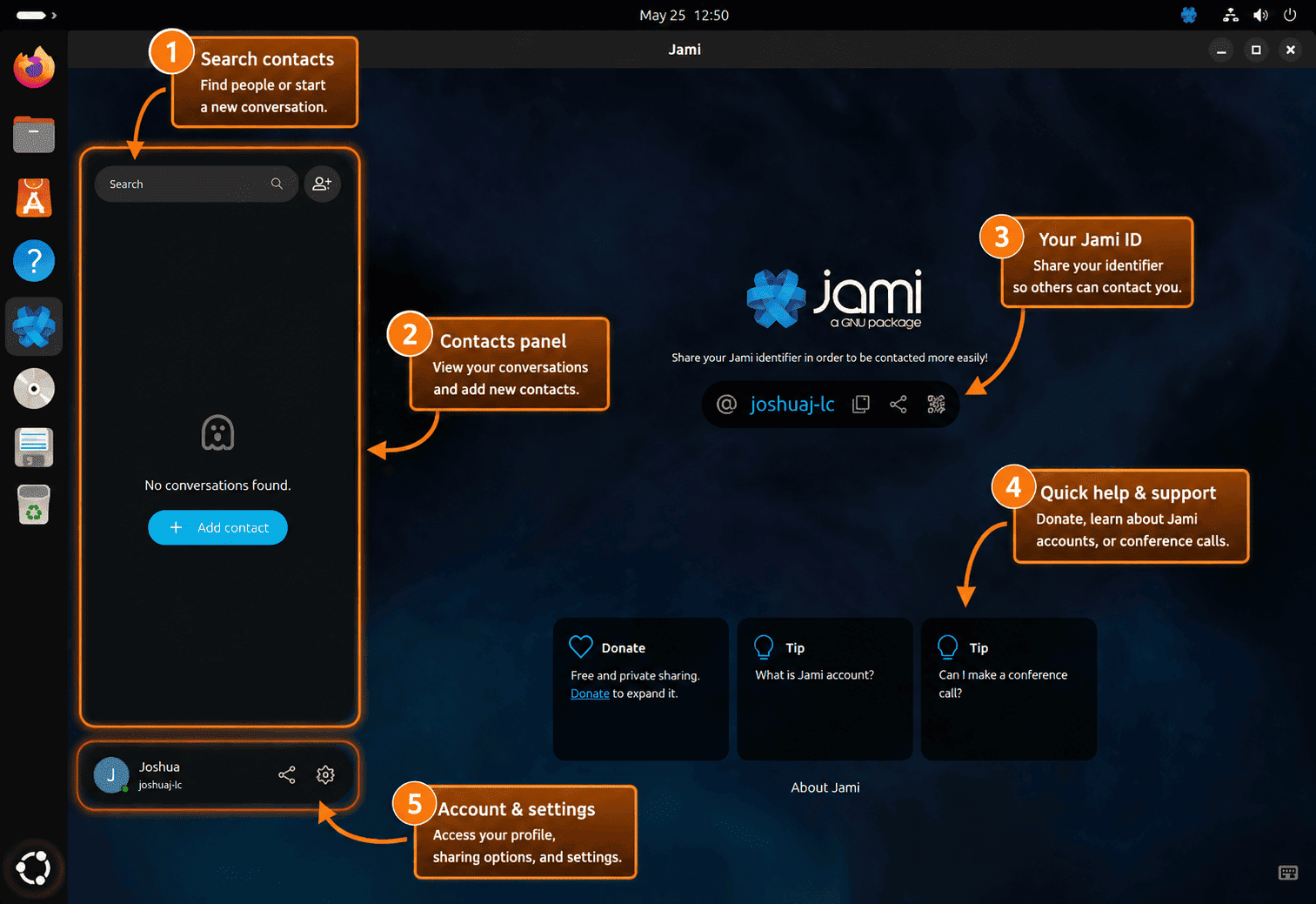This screenshot has width=1316, height=904.
Task: Show the QR code icon for identifier
Action: (936, 404)
